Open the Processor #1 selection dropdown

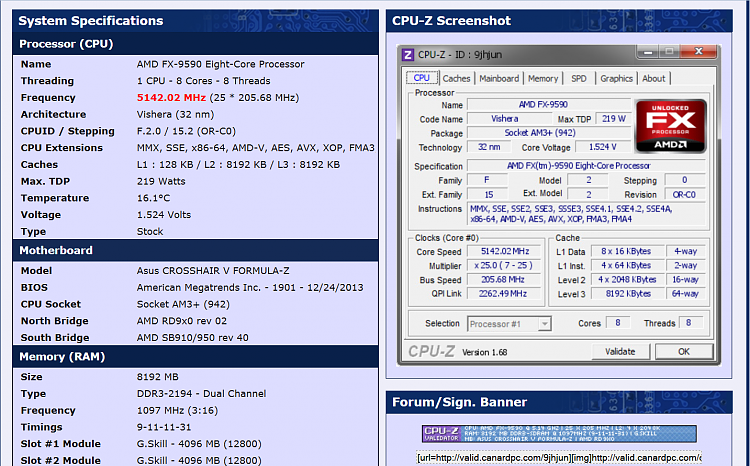click(509, 324)
